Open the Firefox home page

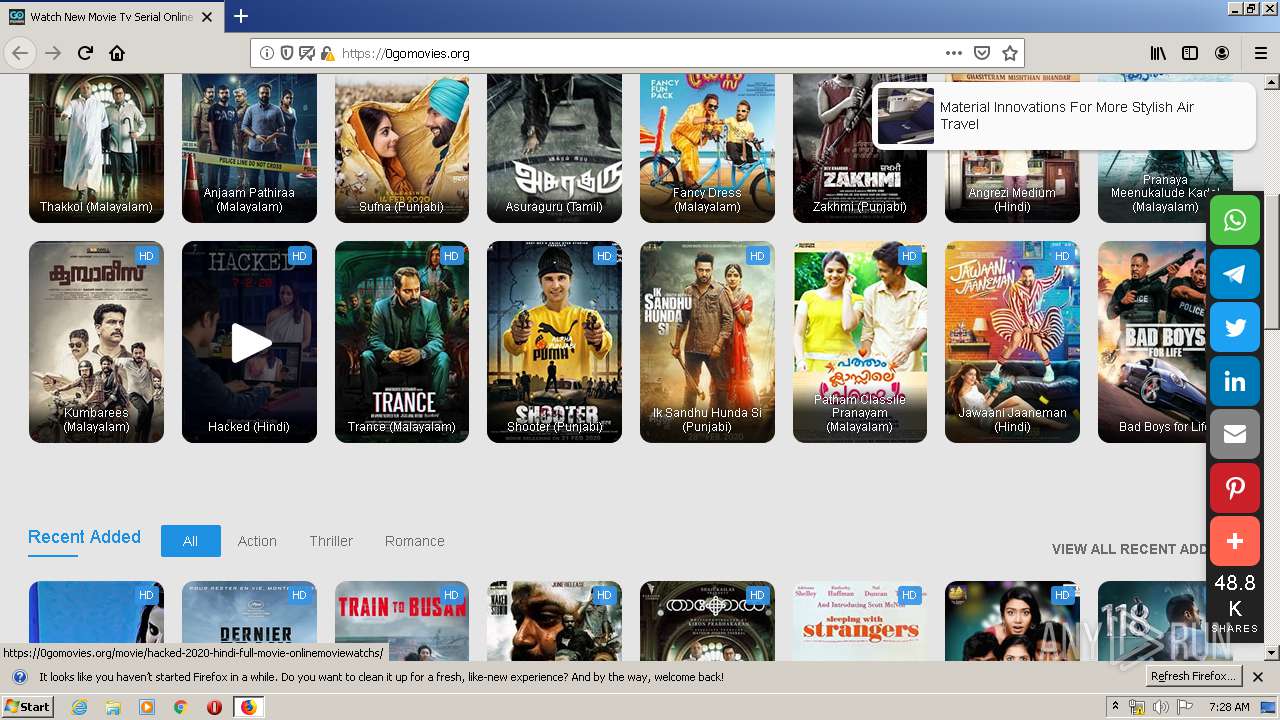pyautogui.click(x=117, y=53)
